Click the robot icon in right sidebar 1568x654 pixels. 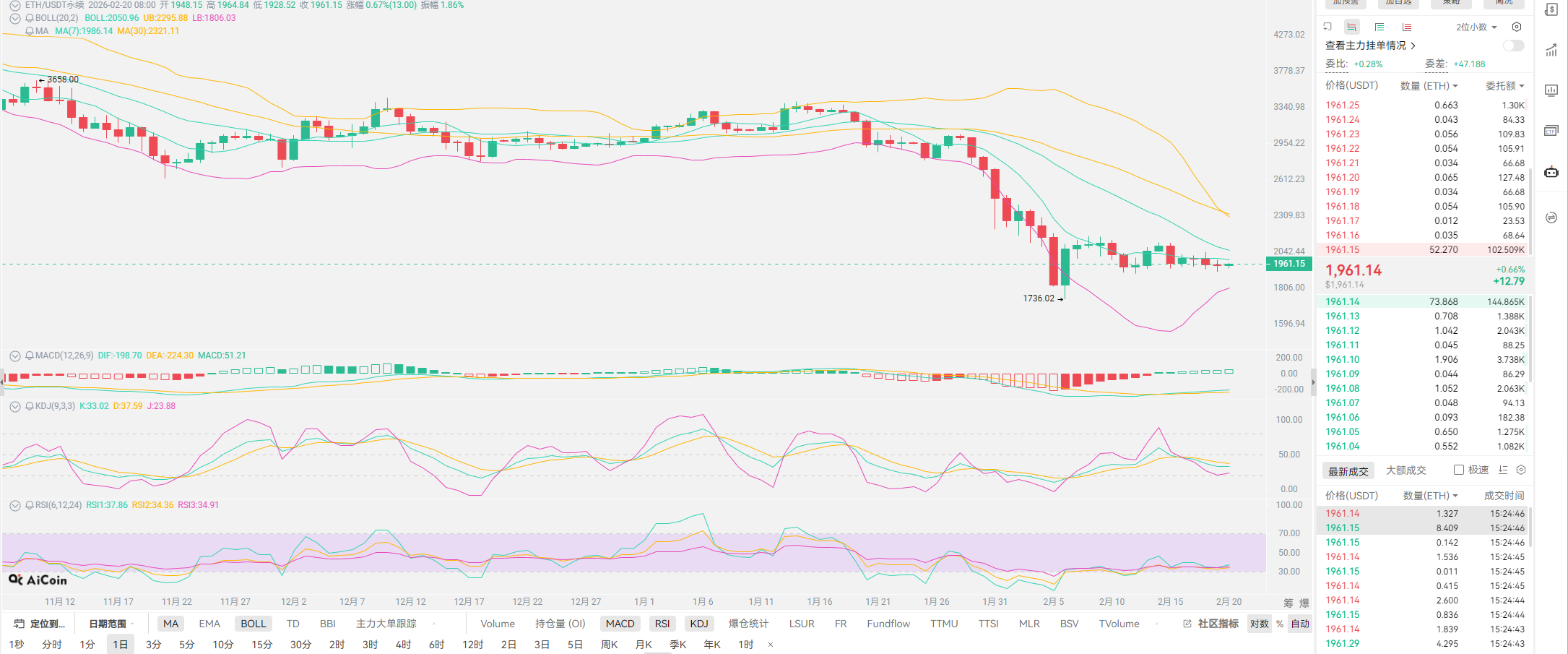pos(1551,172)
